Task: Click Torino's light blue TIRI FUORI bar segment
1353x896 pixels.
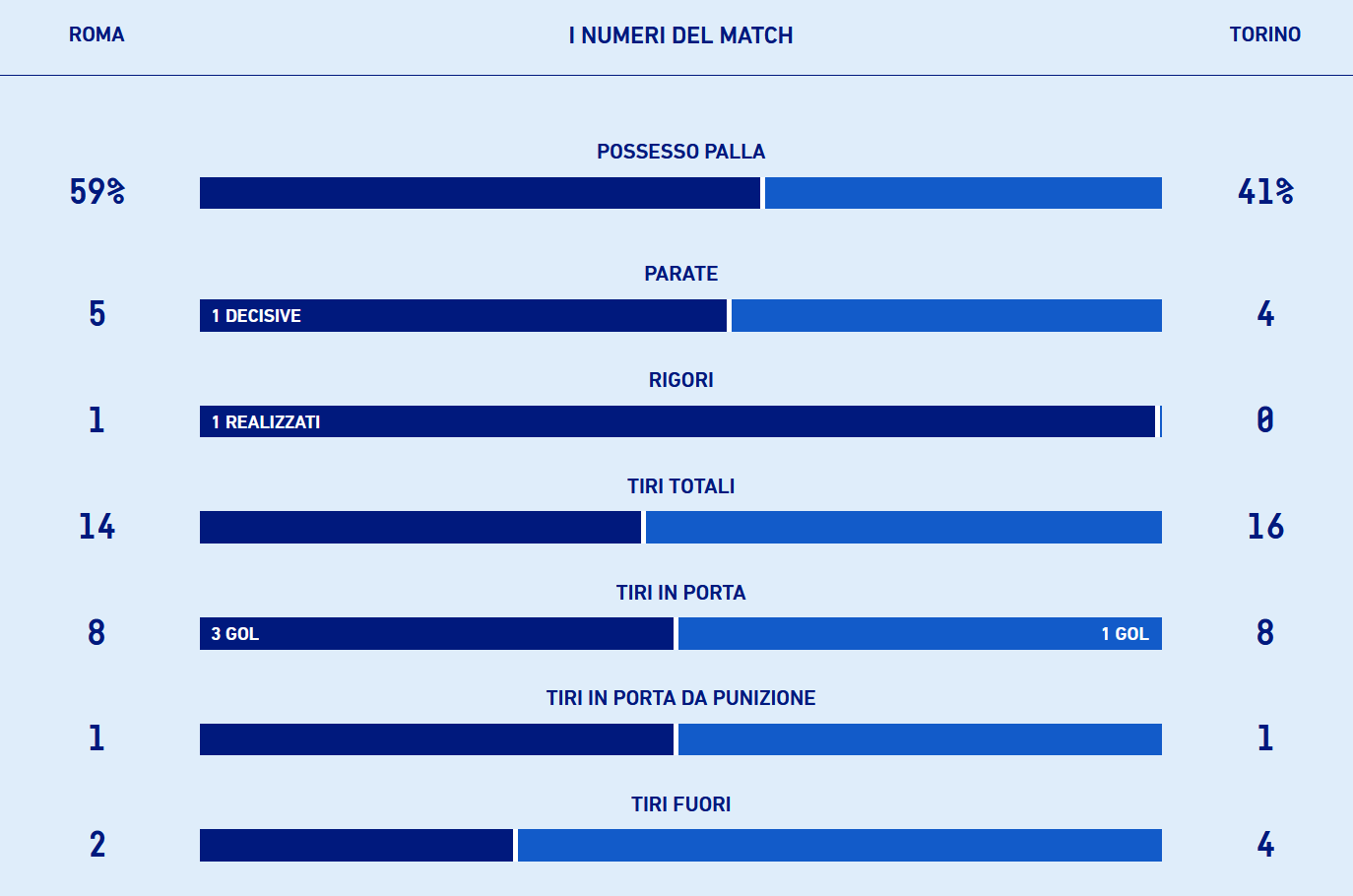Action: click(x=839, y=846)
